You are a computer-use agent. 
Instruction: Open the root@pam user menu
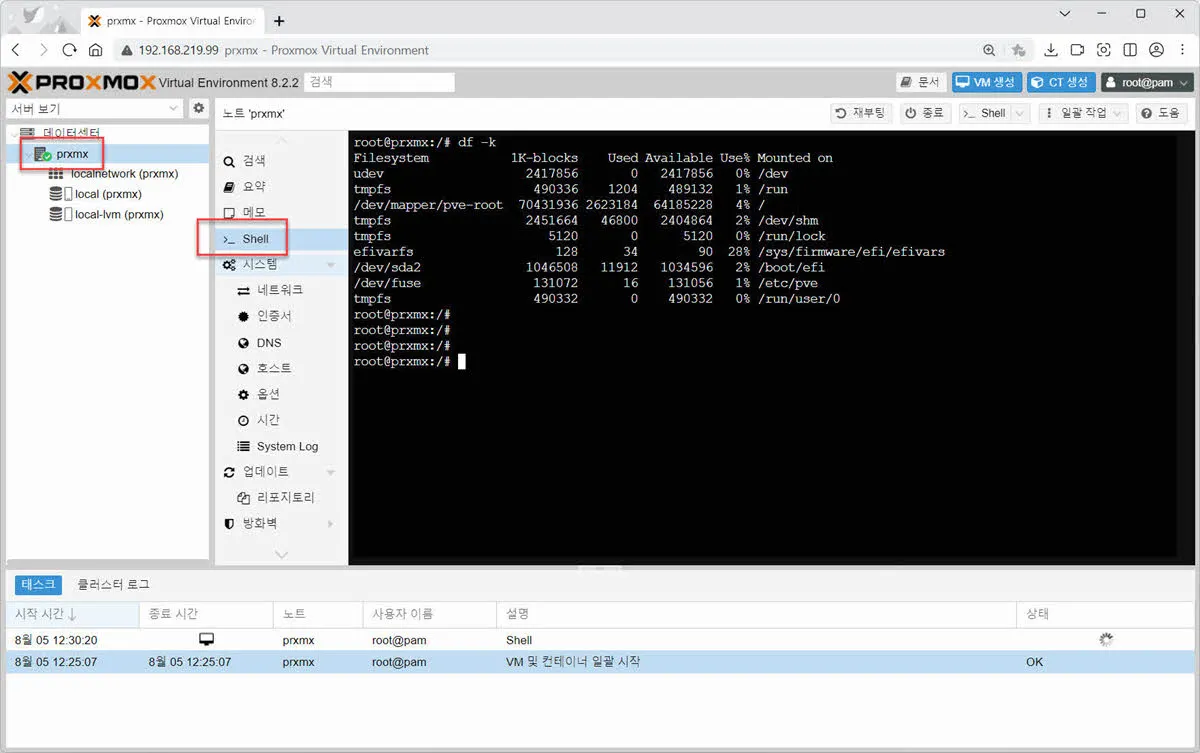(1147, 82)
